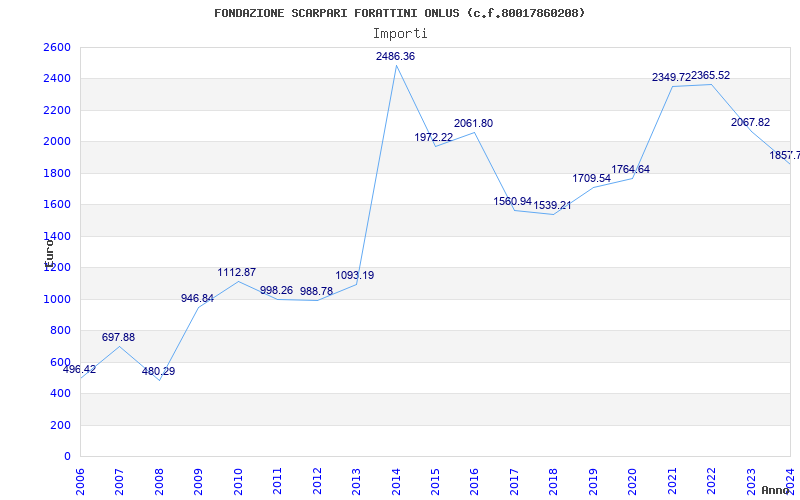This screenshot has height=500, width=800.
Task: Click the x-axis year 2015
Action: coord(435,483)
